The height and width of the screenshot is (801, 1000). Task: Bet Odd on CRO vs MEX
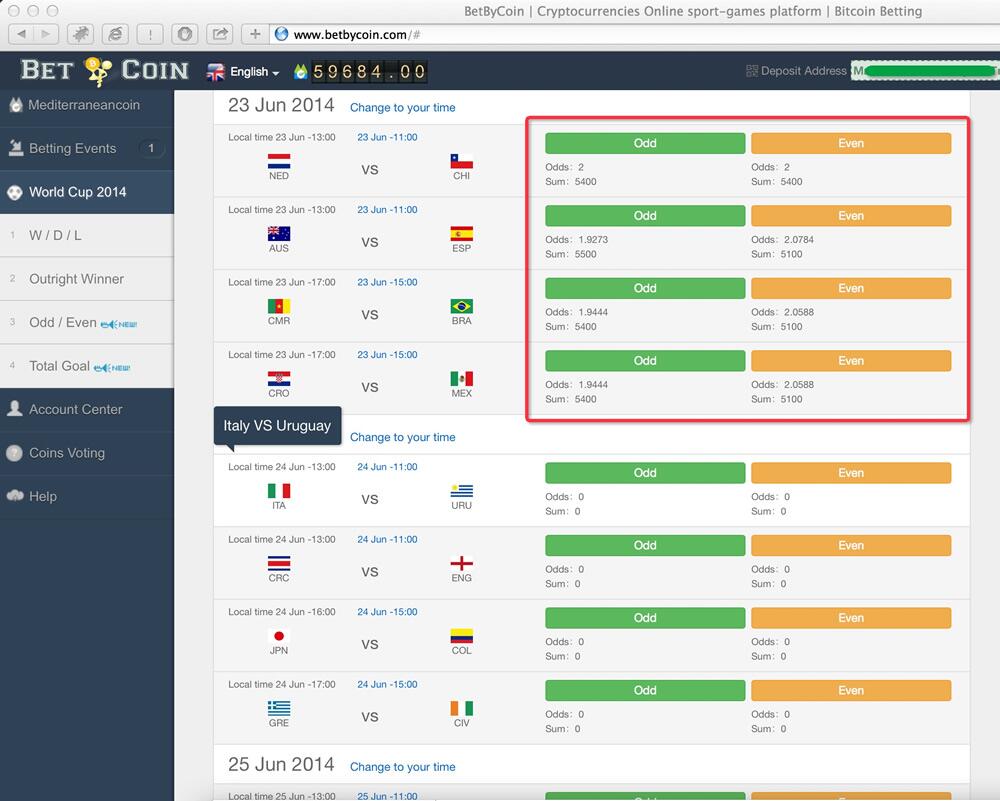click(645, 361)
